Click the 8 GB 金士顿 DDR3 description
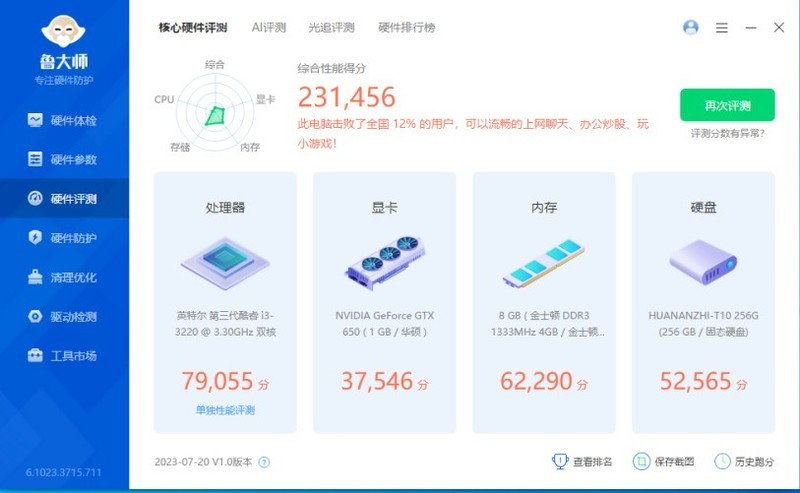 coord(547,324)
